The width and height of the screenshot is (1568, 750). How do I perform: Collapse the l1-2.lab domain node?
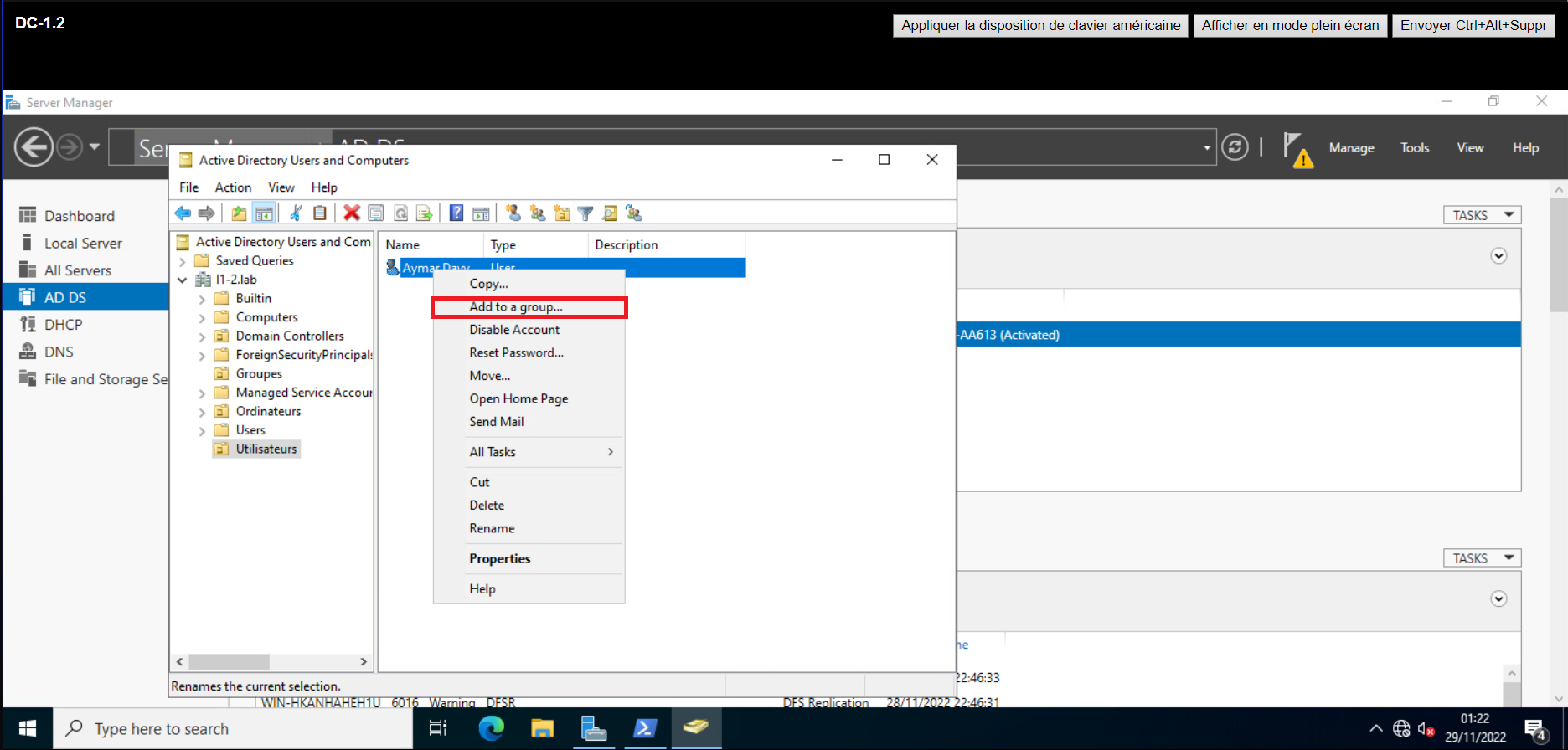(x=183, y=280)
